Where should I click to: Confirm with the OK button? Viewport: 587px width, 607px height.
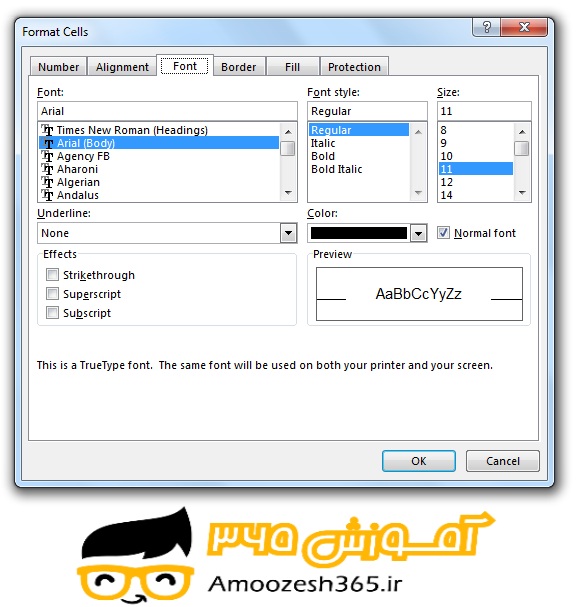(x=419, y=461)
